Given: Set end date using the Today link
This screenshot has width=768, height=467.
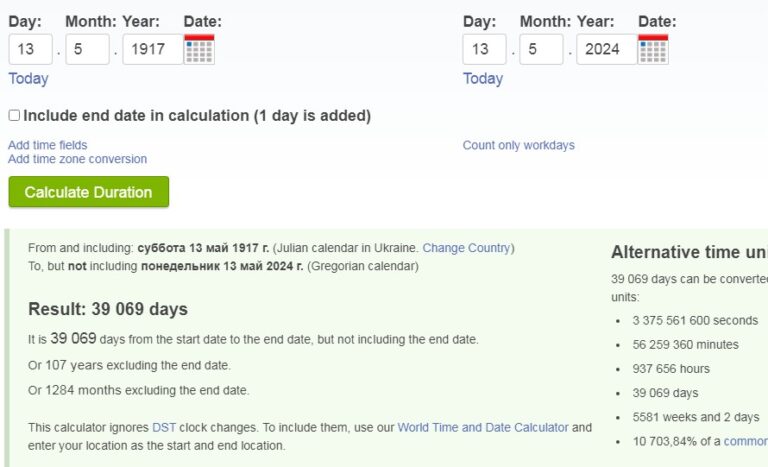Looking at the screenshot, I should (483, 78).
